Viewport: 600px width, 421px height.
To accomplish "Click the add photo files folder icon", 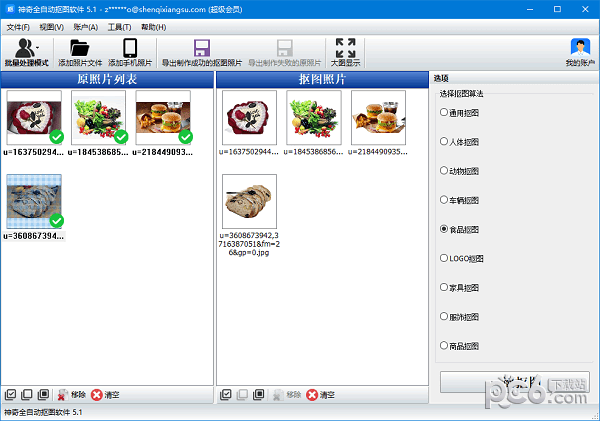I will [80, 48].
